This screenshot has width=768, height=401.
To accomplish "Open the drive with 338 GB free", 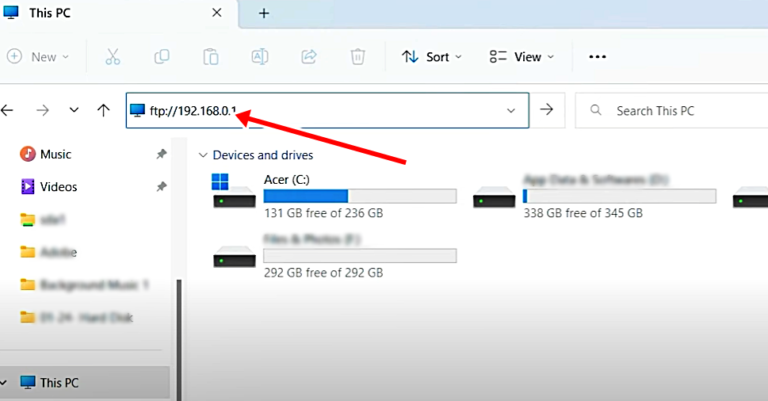I will click(494, 197).
